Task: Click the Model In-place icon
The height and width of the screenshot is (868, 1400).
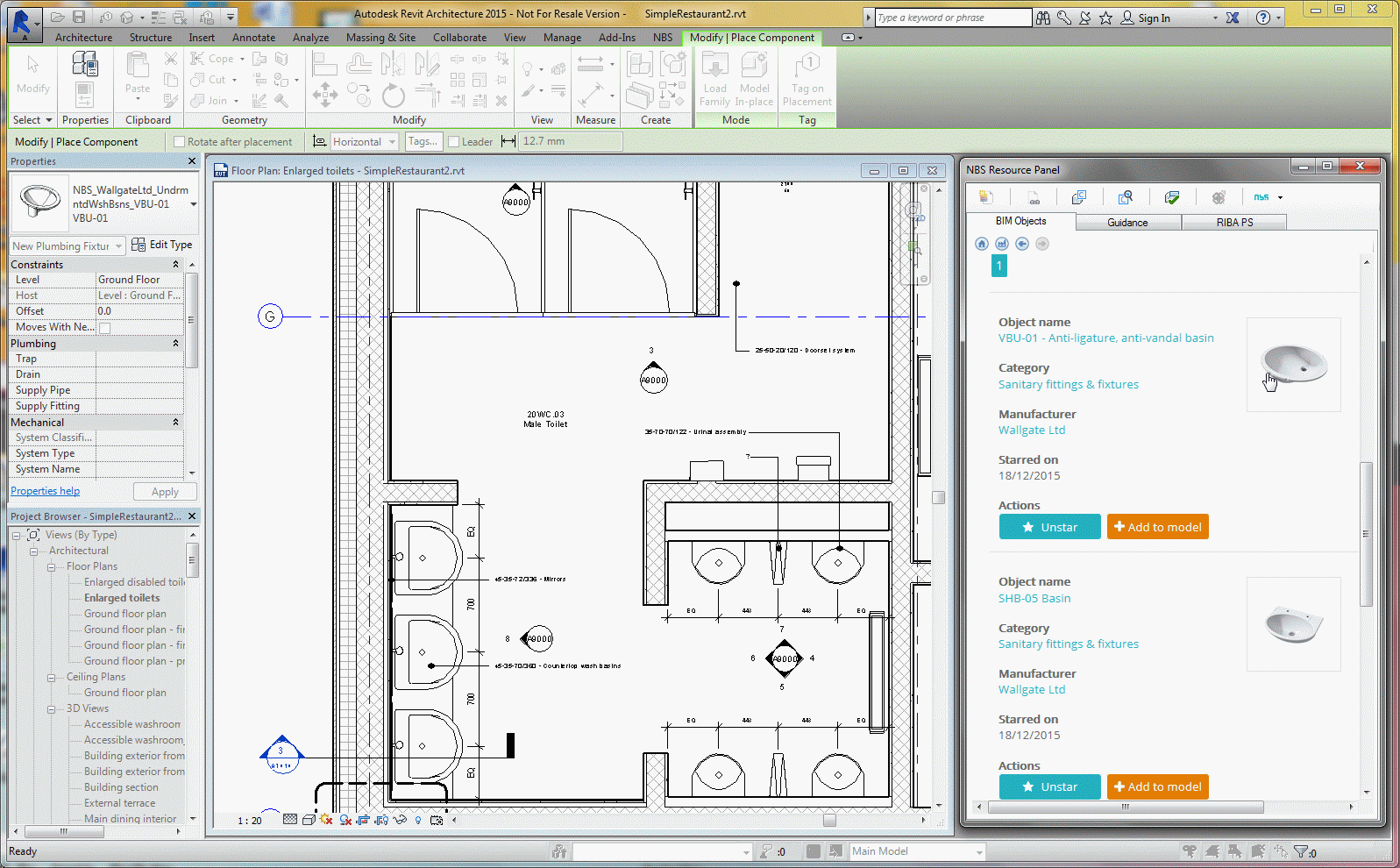Action: coord(754,79)
